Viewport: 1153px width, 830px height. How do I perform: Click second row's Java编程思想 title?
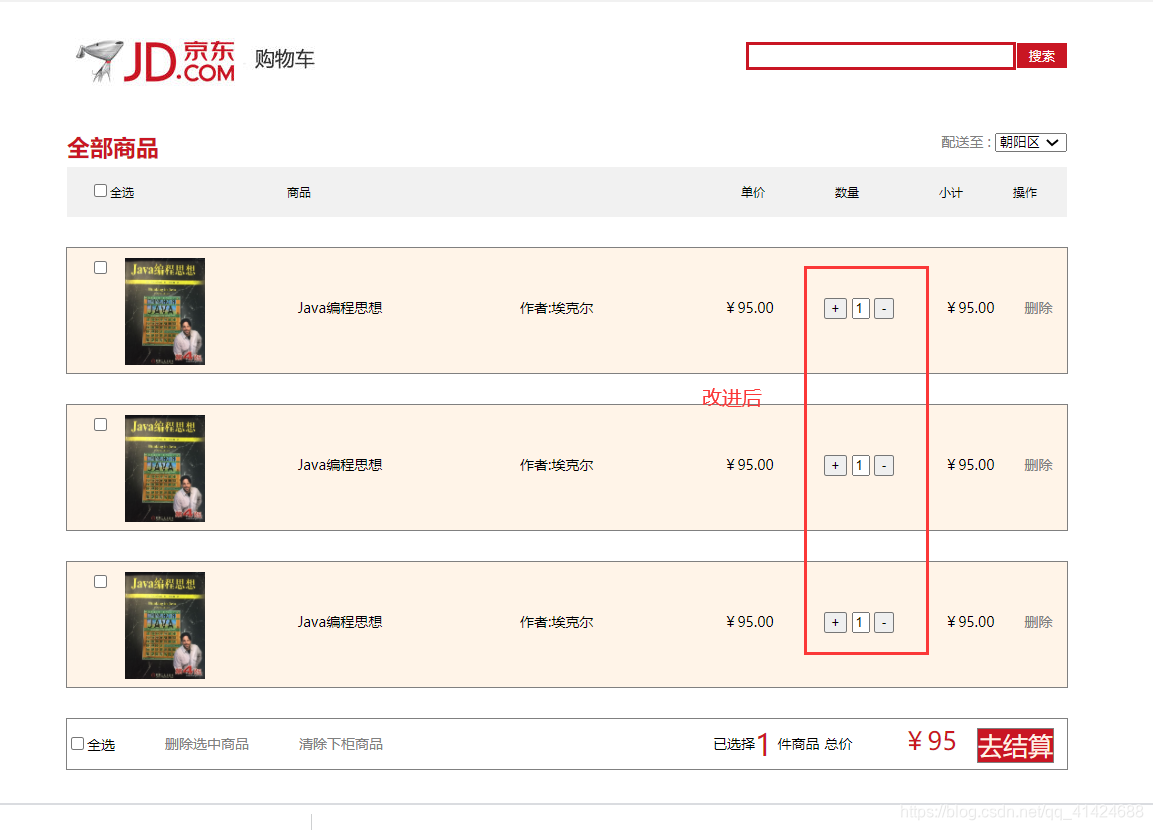(x=340, y=465)
